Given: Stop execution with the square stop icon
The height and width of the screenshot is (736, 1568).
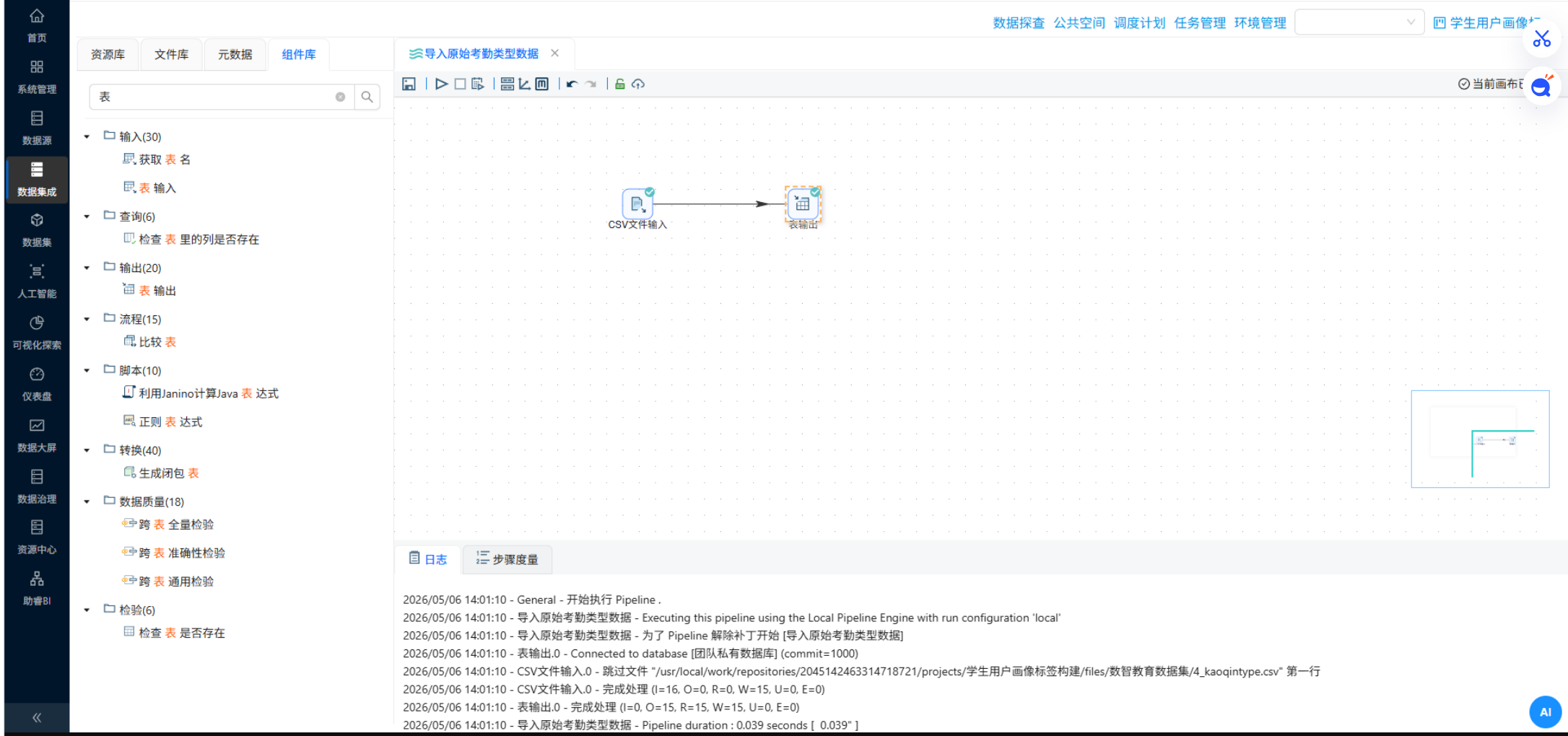Looking at the screenshot, I should [x=460, y=84].
